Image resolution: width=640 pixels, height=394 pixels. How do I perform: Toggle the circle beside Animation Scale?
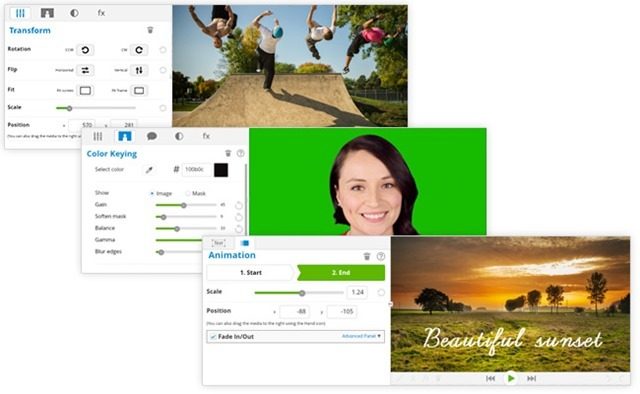click(x=381, y=292)
